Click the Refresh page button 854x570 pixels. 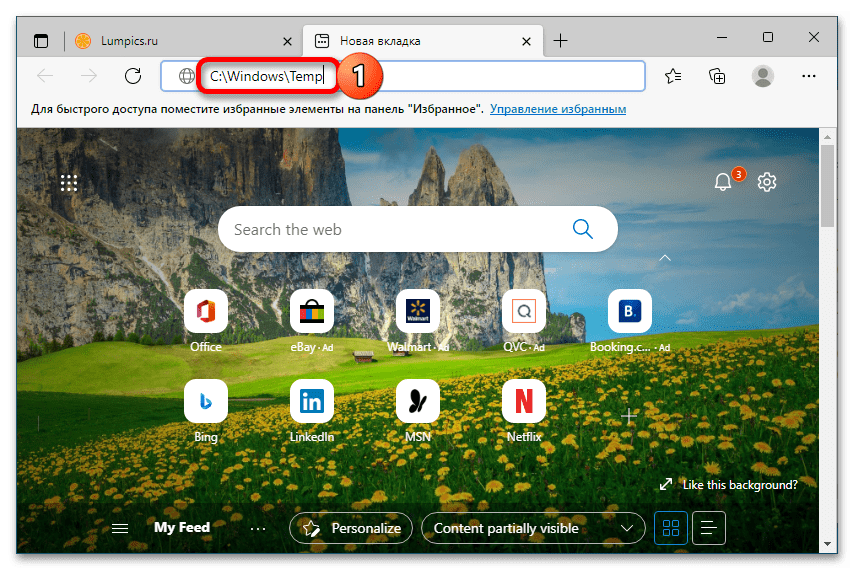132,76
